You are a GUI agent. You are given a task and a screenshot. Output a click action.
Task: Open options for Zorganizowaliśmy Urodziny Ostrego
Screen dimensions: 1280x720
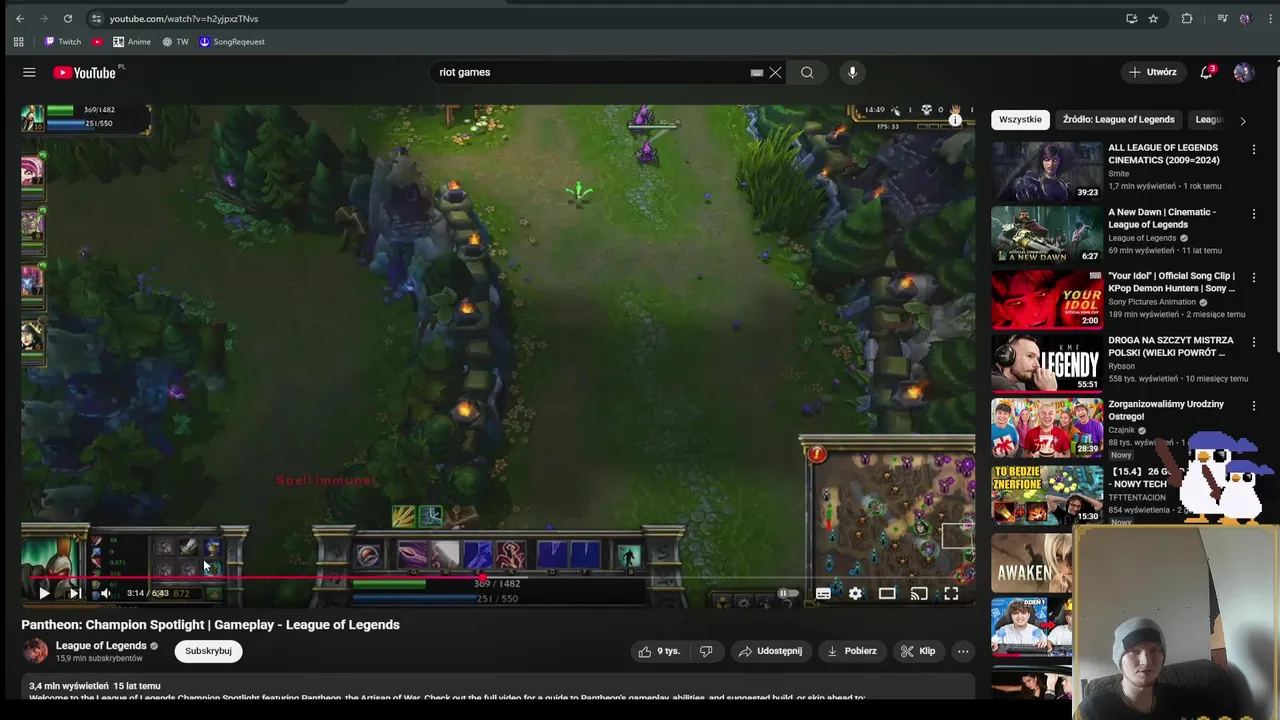tap(1254, 406)
